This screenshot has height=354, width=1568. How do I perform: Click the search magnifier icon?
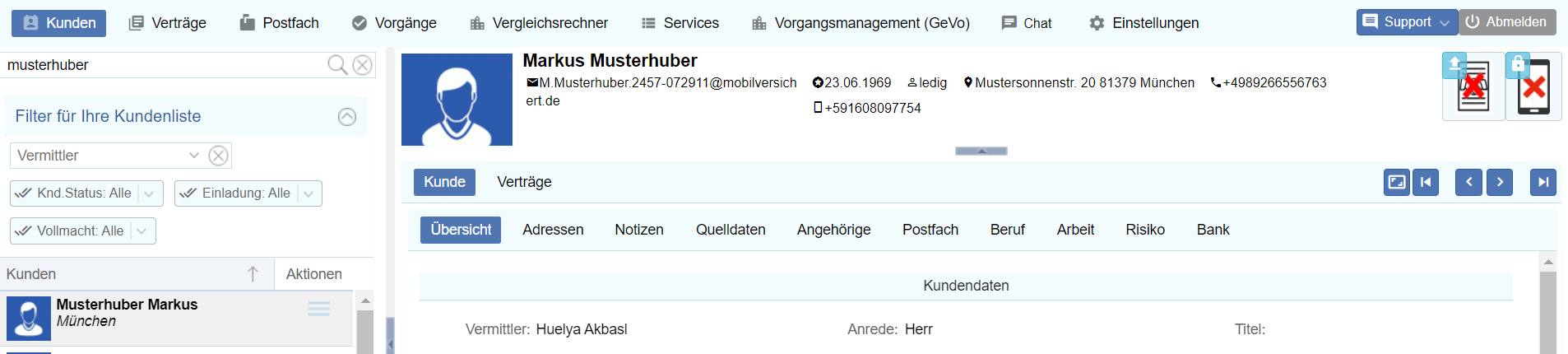[336, 65]
